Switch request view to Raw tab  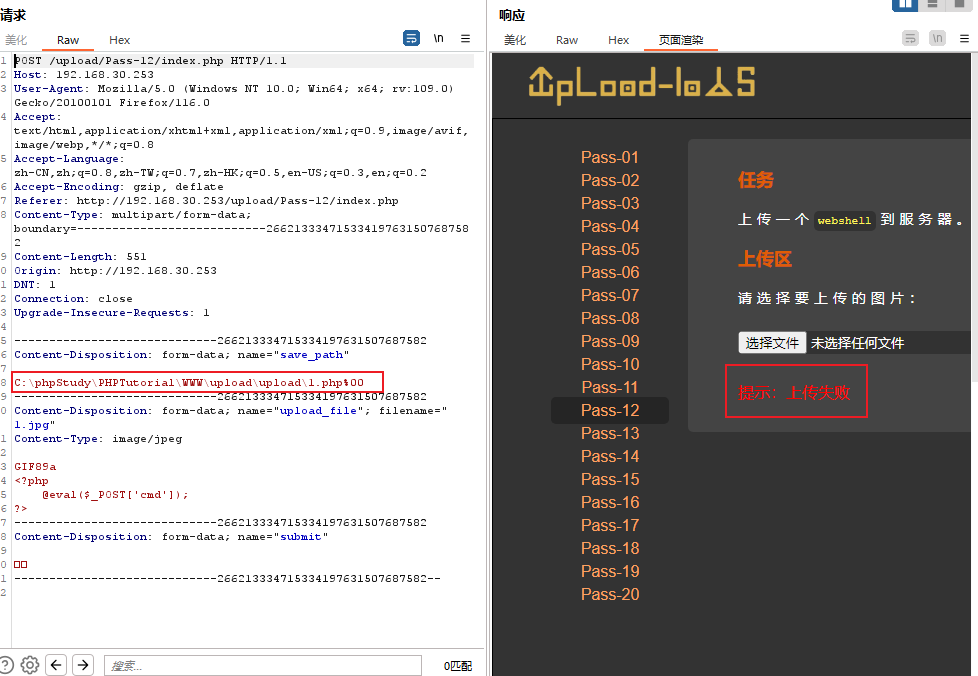[68, 40]
